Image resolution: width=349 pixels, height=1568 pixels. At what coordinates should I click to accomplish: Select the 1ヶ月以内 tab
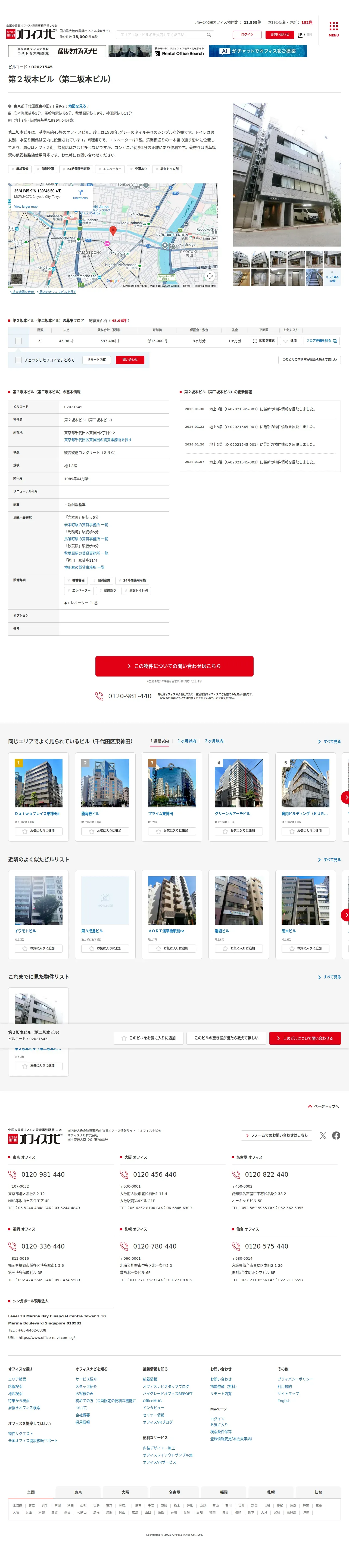(187, 741)
